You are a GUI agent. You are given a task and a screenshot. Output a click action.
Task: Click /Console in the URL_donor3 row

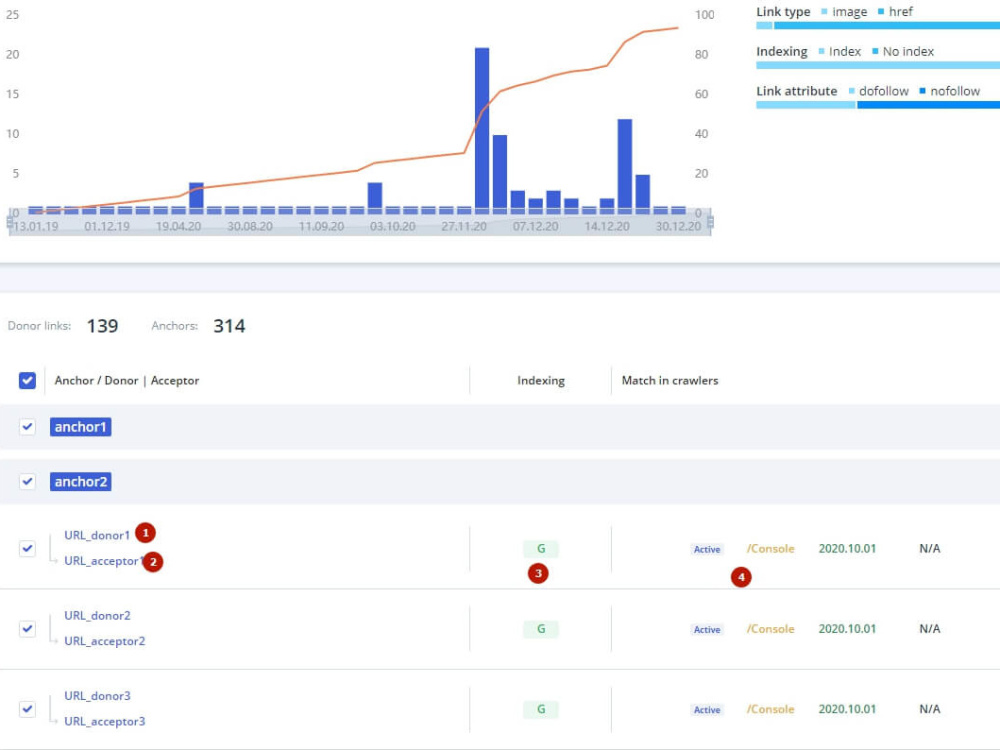[770, 709]
